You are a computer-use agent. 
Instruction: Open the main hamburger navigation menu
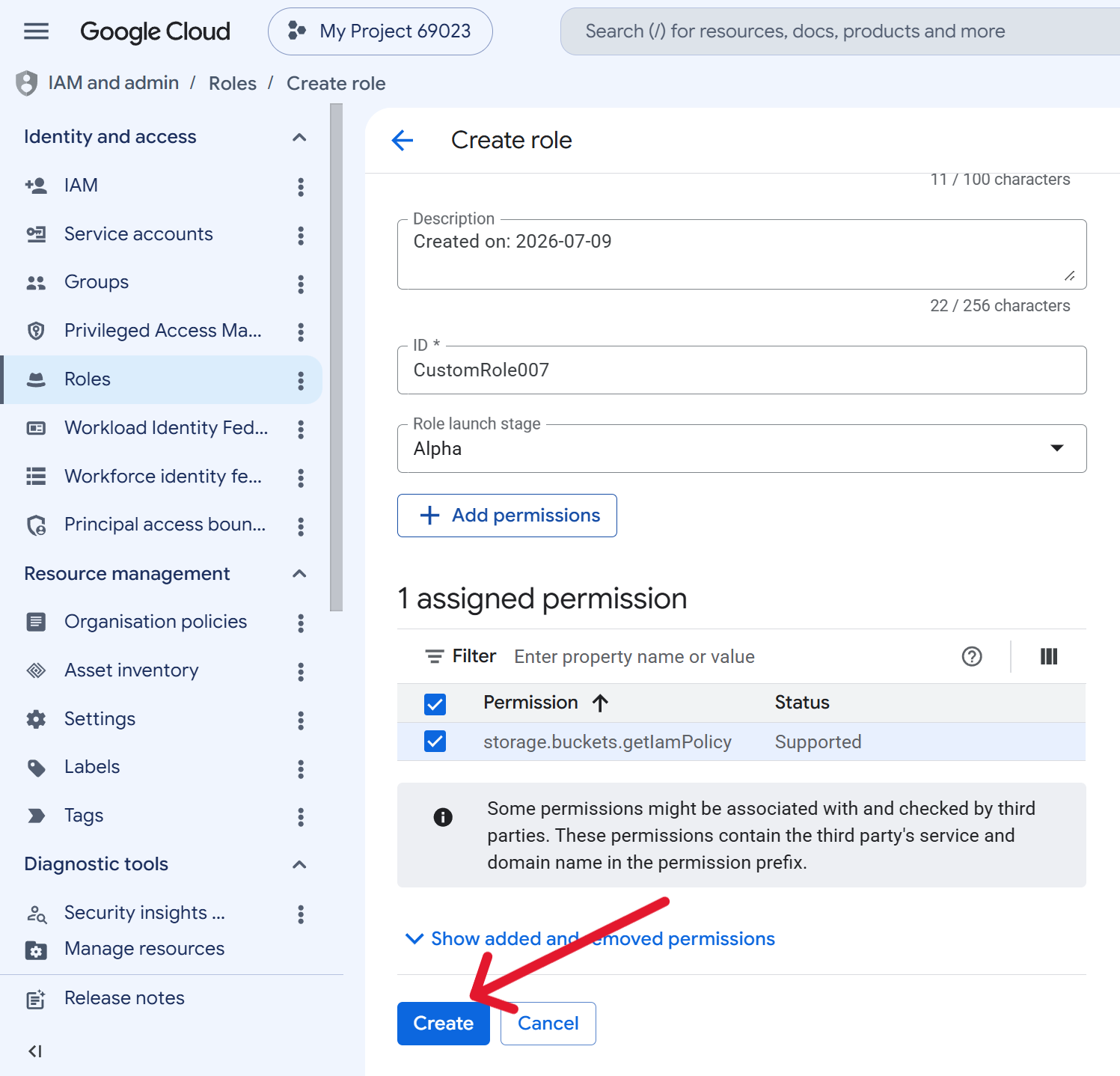[36, 31]
